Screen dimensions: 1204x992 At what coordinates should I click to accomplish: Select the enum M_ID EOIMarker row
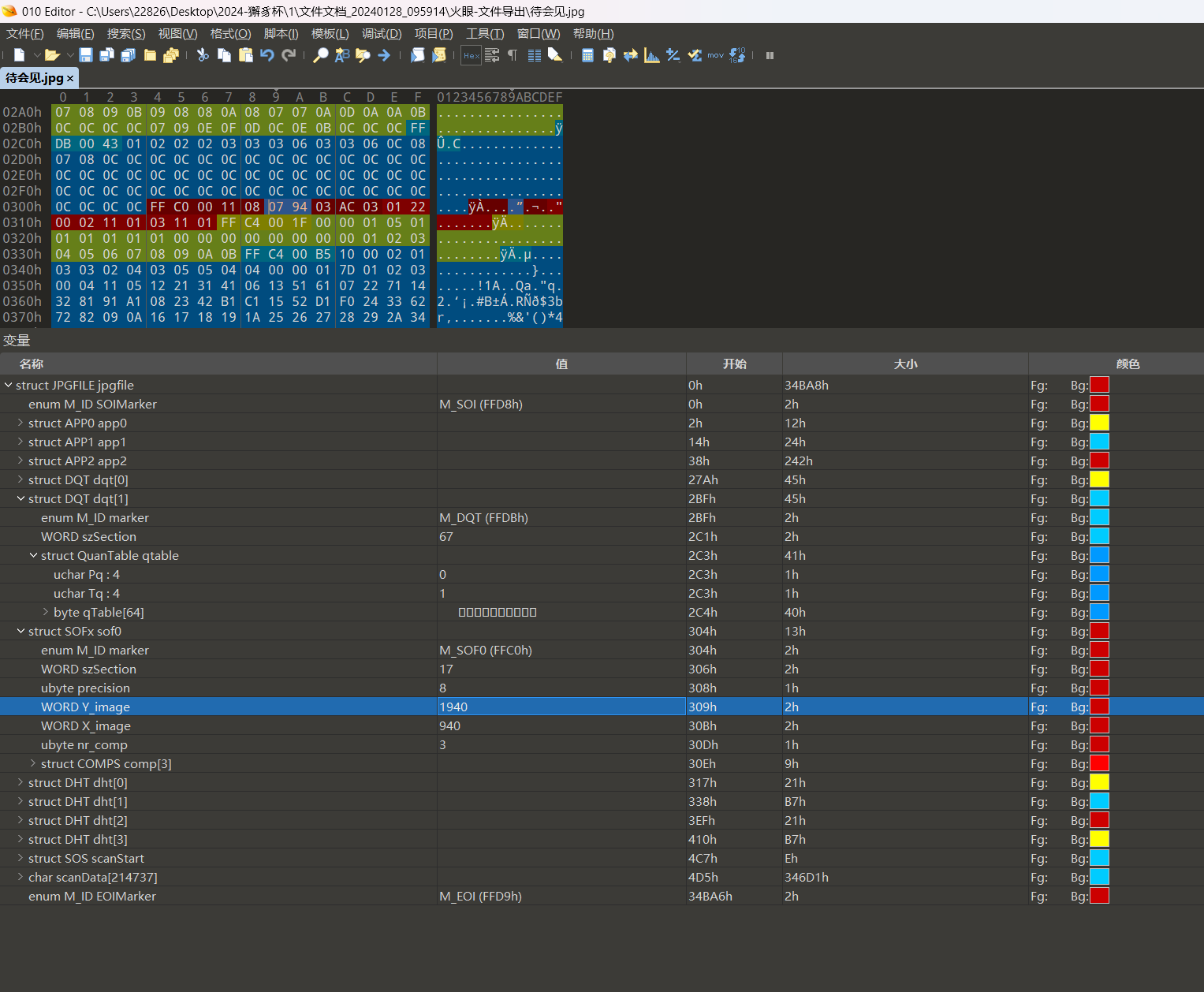[x=602, y=896]
